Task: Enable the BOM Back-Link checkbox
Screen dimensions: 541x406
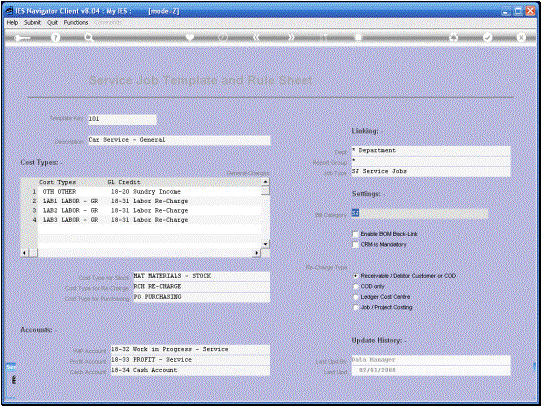Action: tap(355, 234)
